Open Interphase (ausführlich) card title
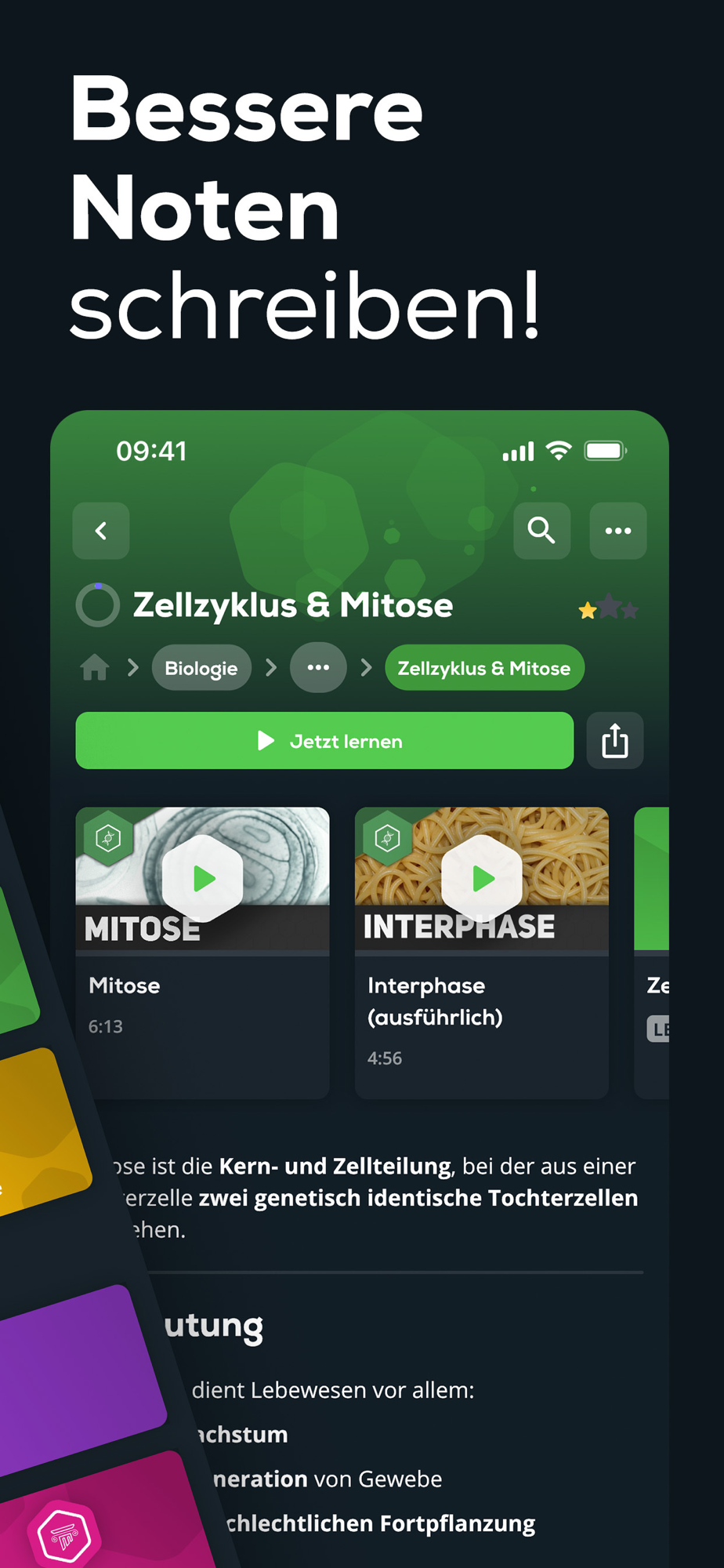This screenshot has width=724, height=1568. click(436, 1001)
